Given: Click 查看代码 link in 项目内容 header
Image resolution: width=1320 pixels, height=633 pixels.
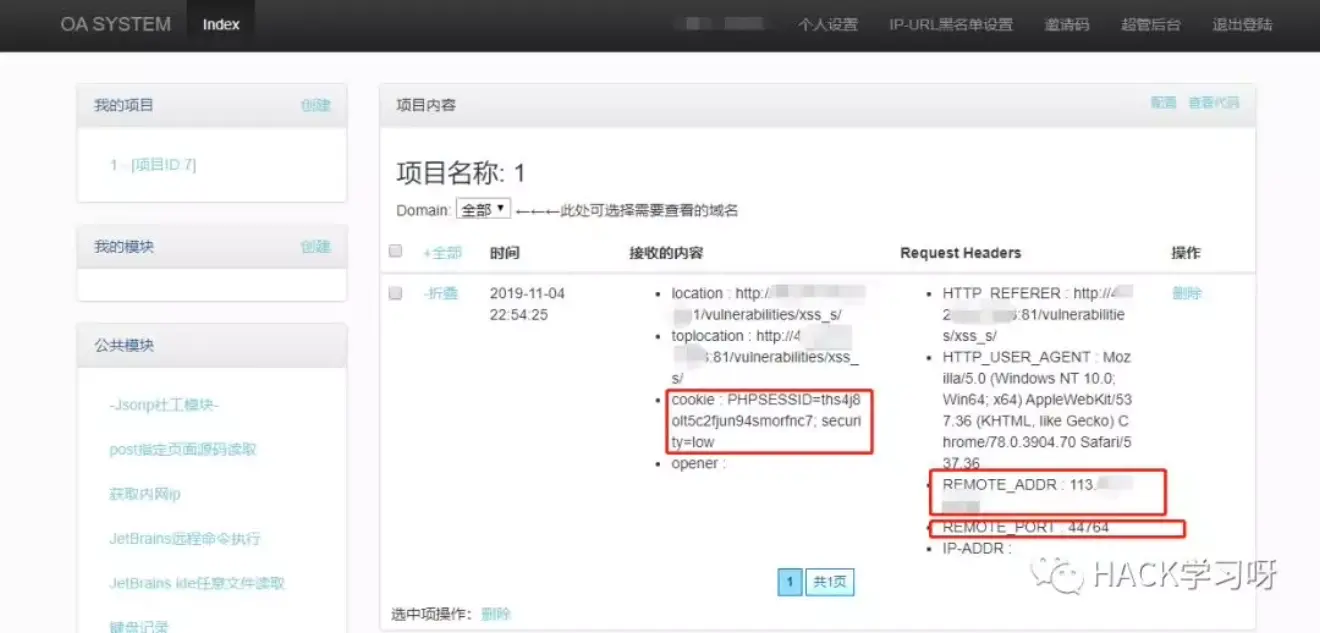Looking at the screenshot, I should [1214, 103].
